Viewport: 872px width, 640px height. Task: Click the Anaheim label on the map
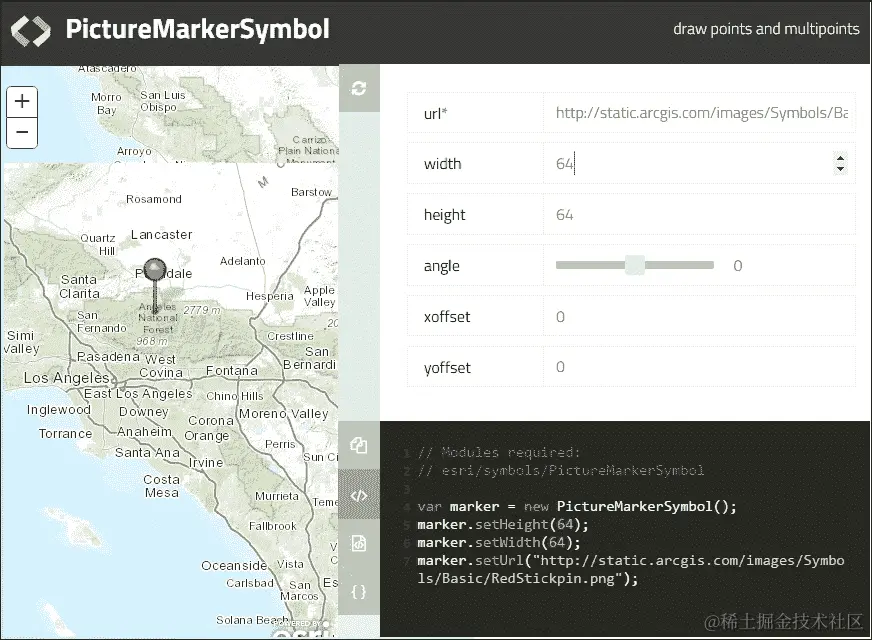[145, 431]
